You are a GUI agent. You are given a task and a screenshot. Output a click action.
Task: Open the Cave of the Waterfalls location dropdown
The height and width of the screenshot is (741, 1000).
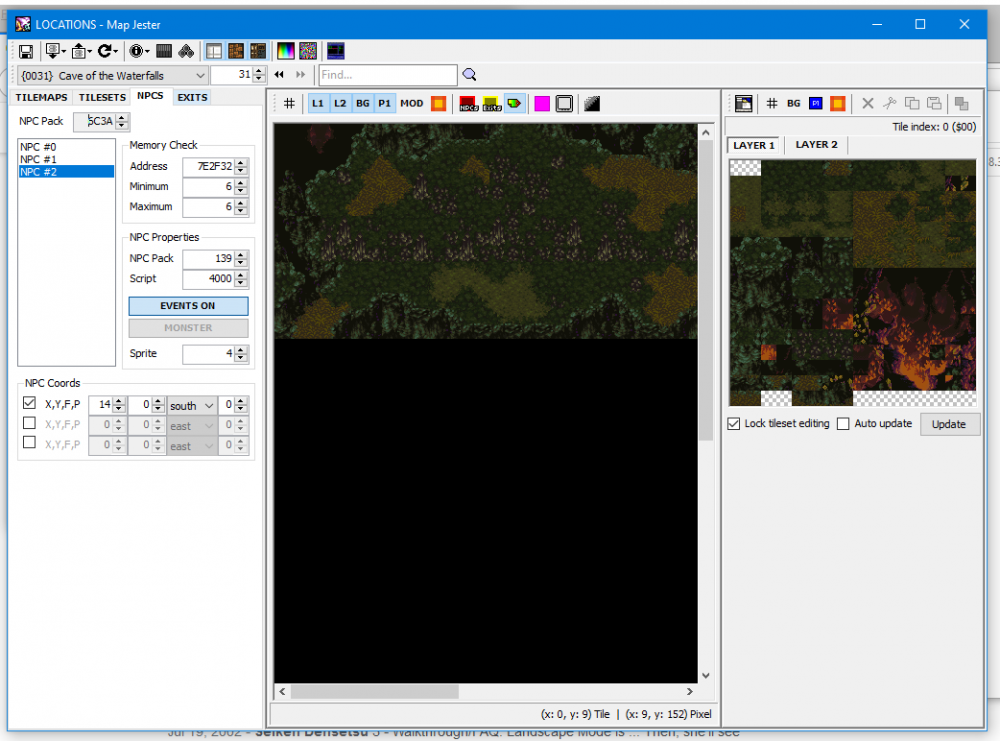pyautogui.click(x=112, y=75)
